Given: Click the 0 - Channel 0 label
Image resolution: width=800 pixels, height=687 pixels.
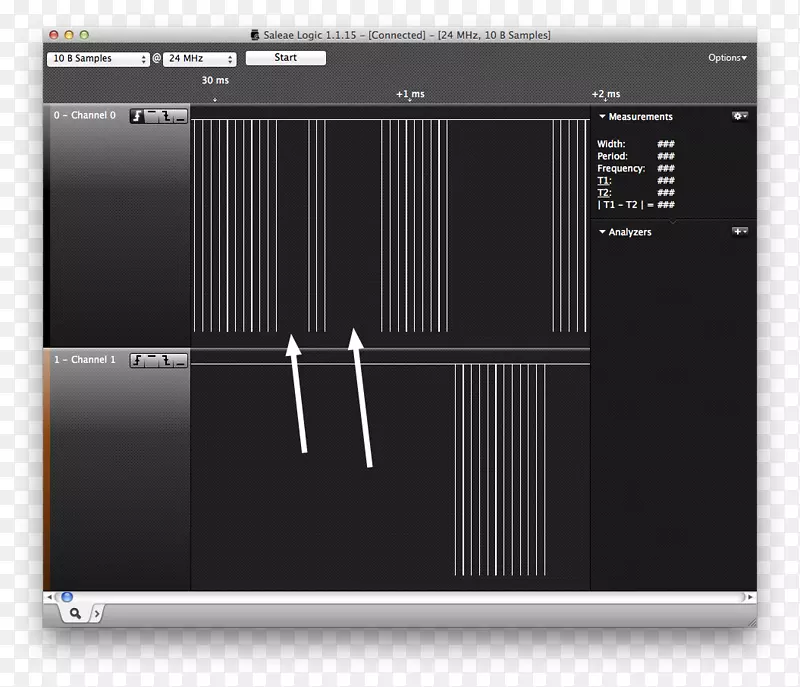Looking at the screenshot, I should [85, 115].
